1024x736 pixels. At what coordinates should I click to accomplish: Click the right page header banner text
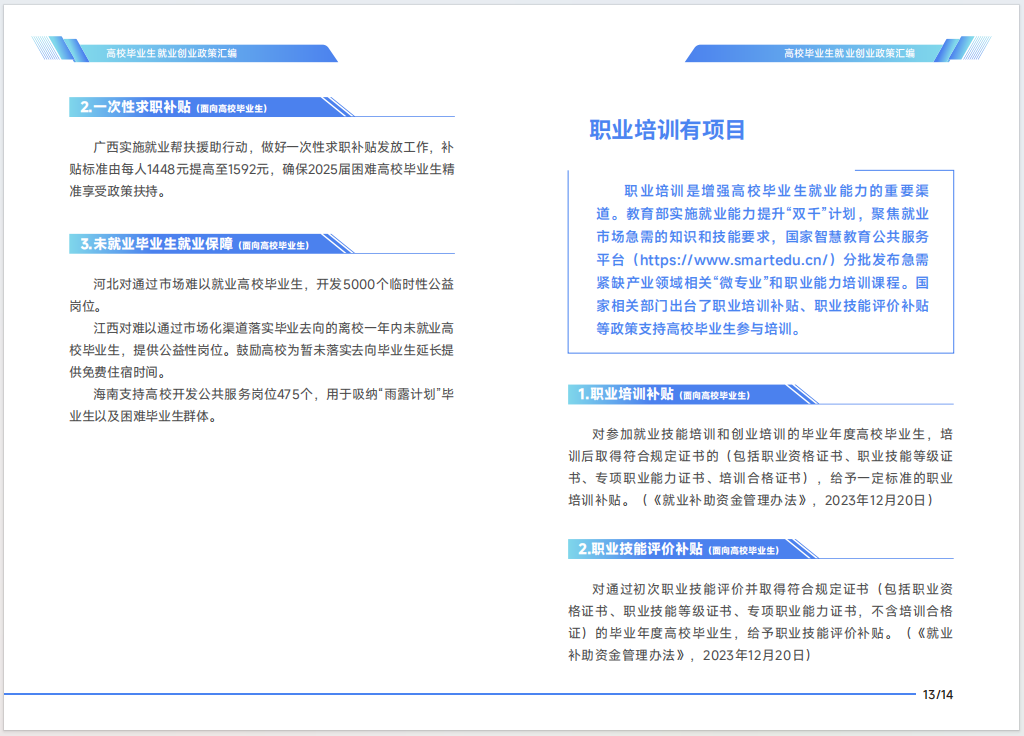849,53
